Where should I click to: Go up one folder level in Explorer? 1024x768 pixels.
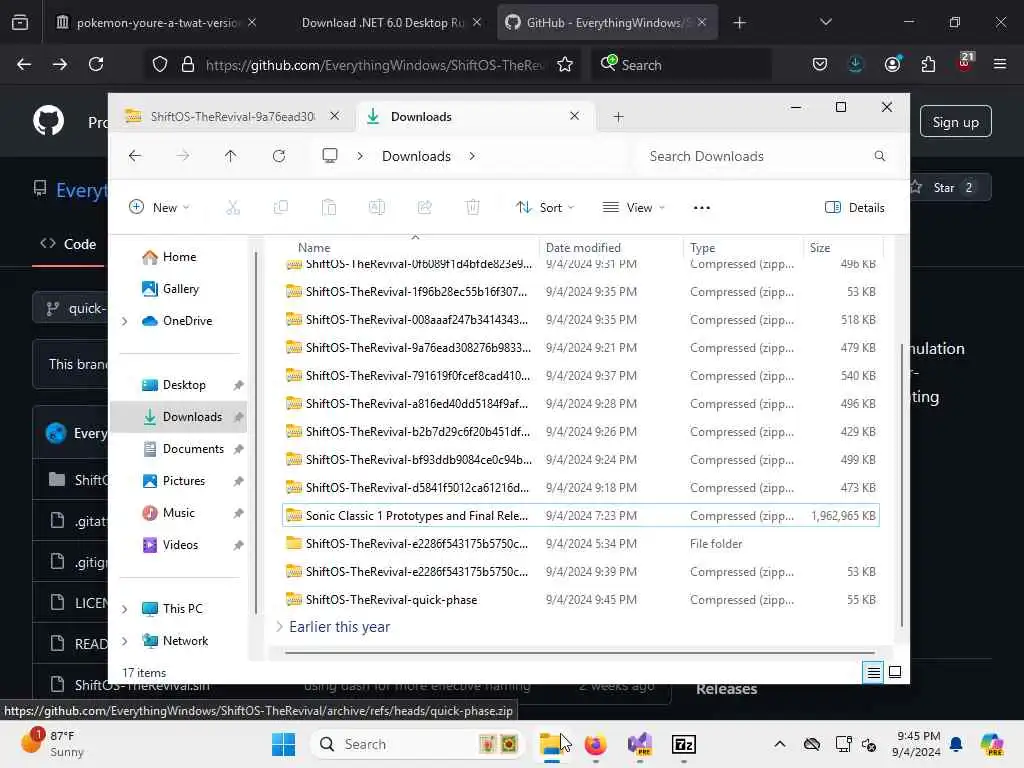pos(231,156)
